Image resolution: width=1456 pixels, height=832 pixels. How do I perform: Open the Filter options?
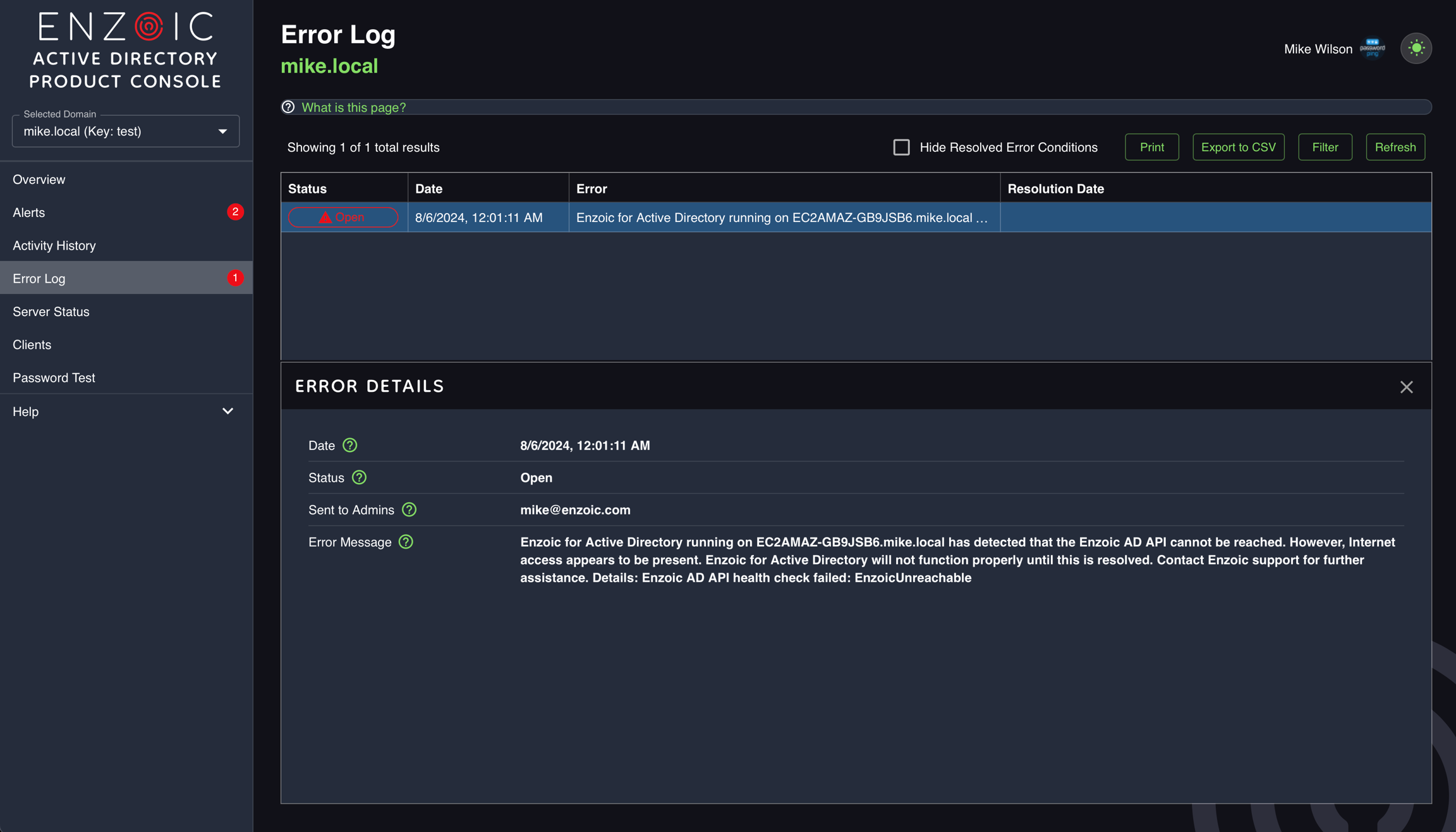[1325, 147]
